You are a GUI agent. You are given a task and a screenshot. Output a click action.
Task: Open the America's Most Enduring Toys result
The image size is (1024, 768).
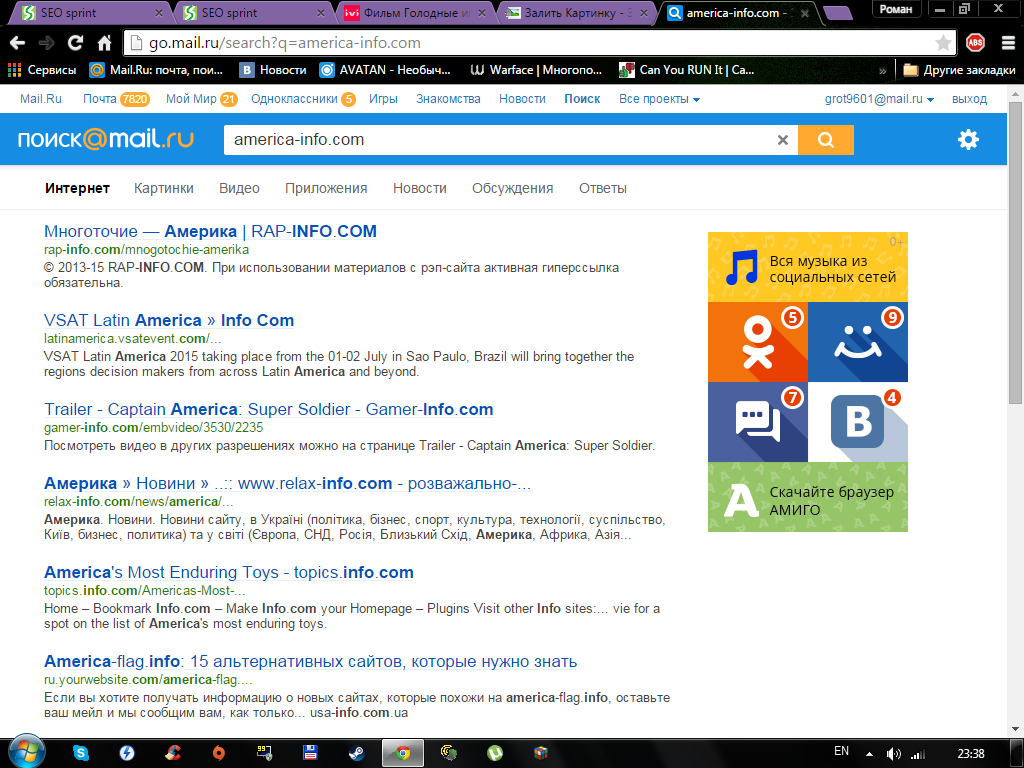(x=229, y=572)
